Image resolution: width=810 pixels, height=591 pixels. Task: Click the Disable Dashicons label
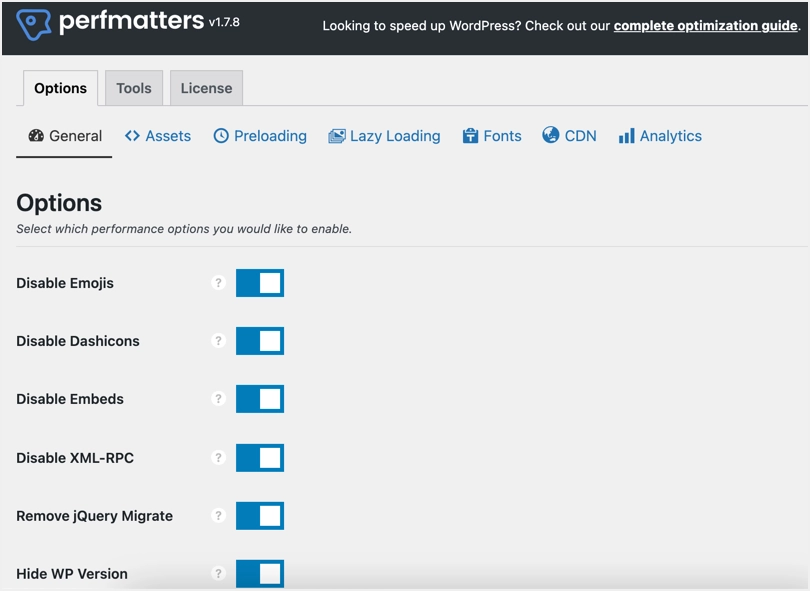tap(78, 341)
